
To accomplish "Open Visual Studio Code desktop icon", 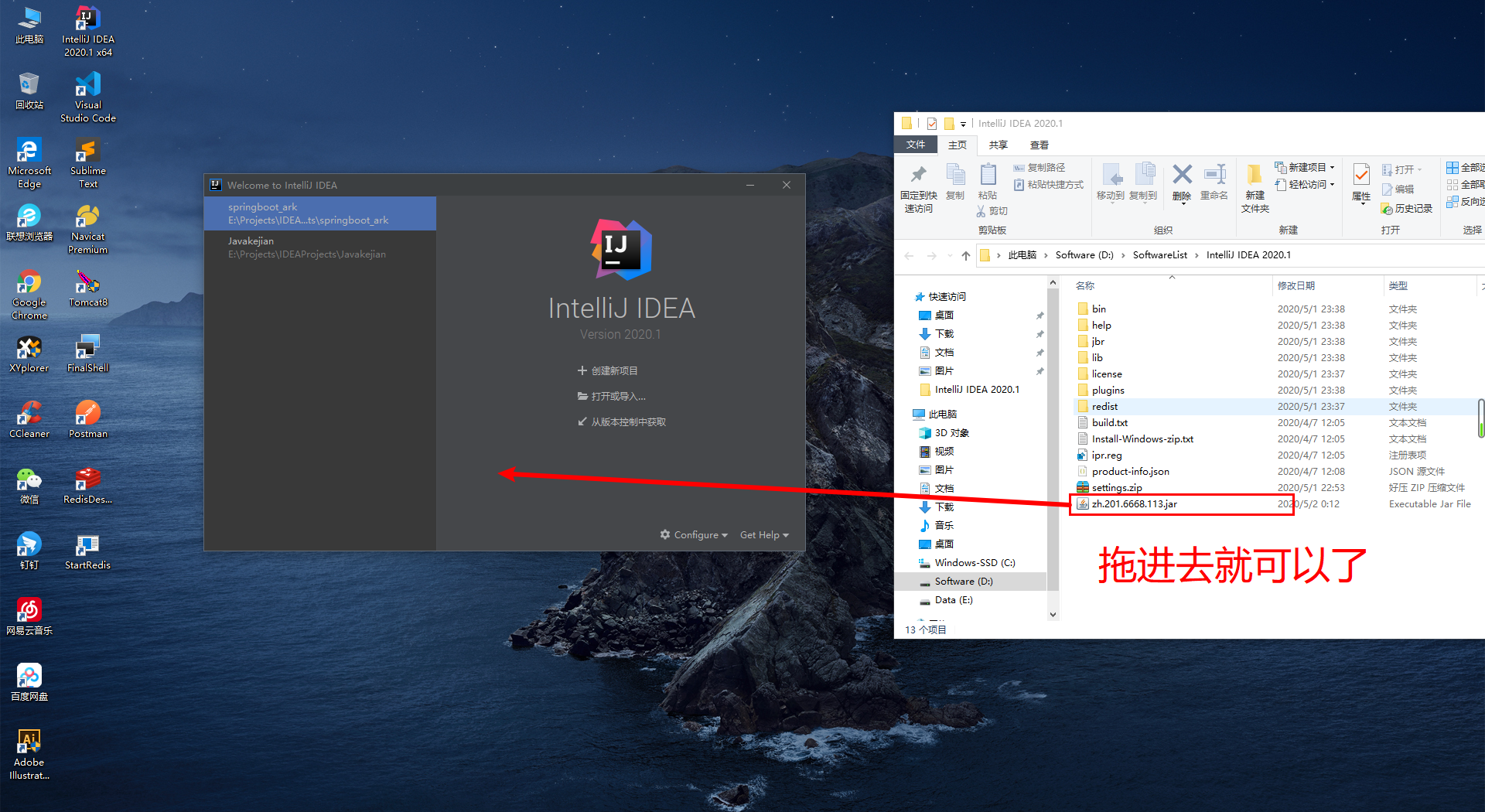I will 88,97.
